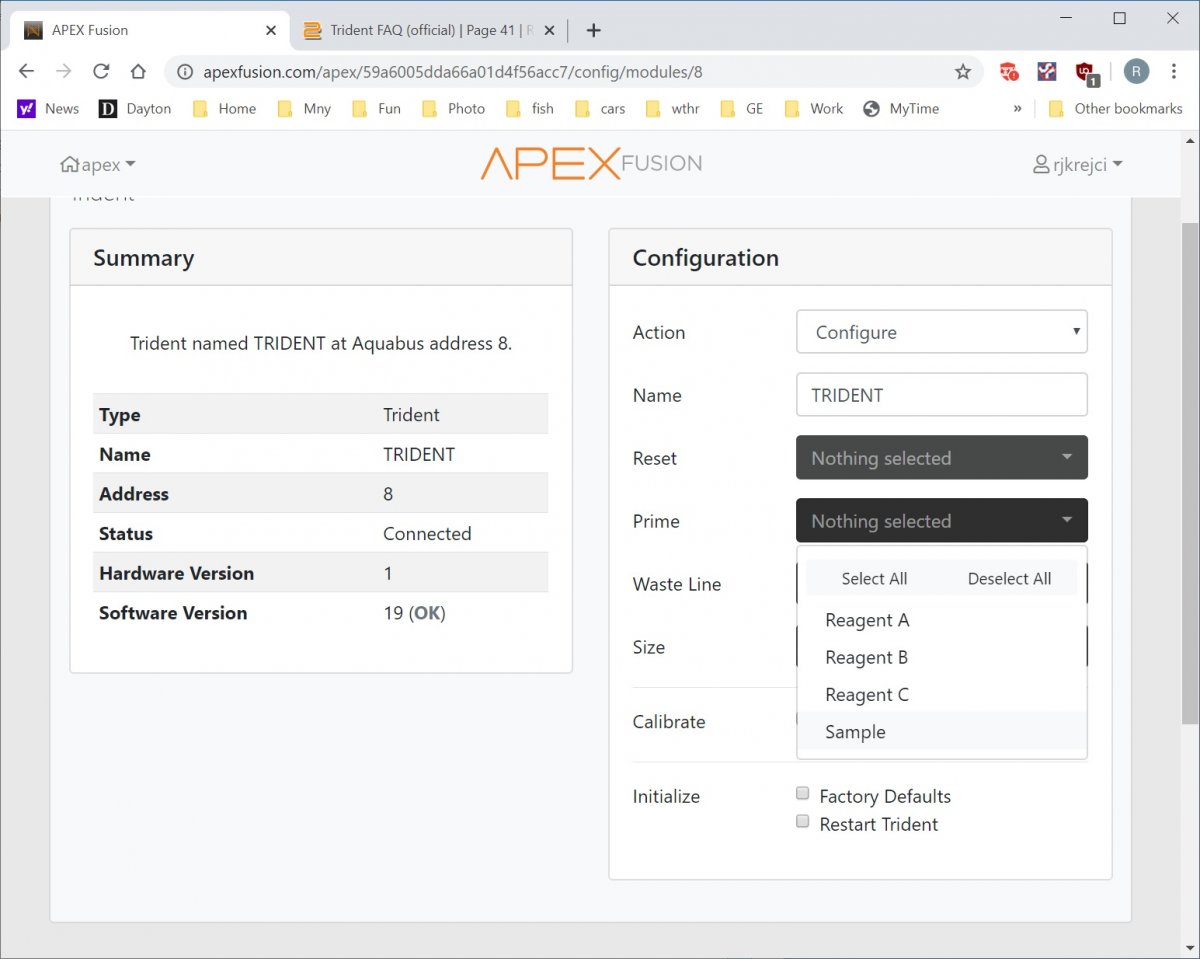Bookmark this page with the star icon
The height and width of the screenshot is (959, 1200).
click(x=963, y=71)
